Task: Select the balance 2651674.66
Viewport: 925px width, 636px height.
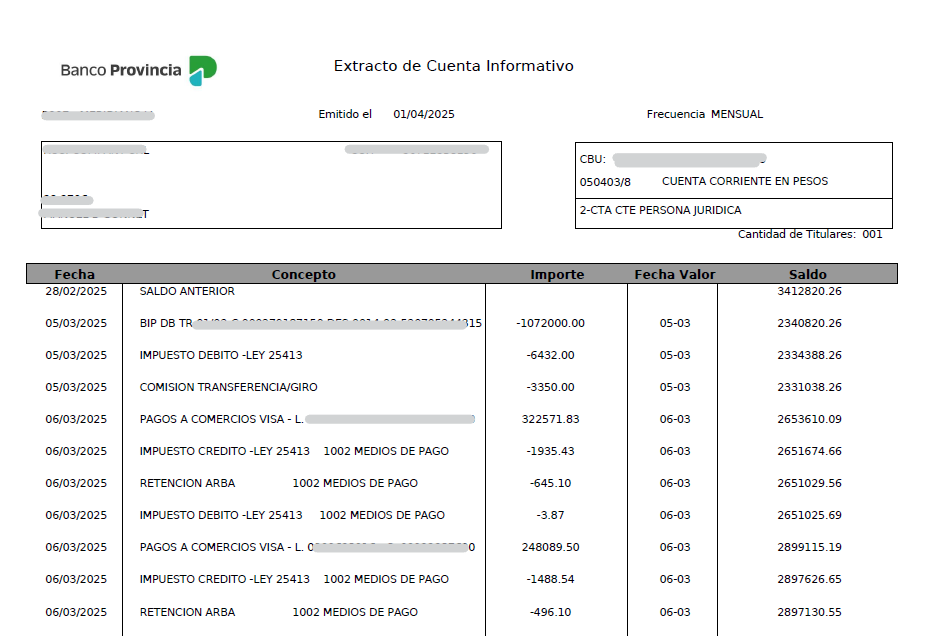Action: [809, 451]
